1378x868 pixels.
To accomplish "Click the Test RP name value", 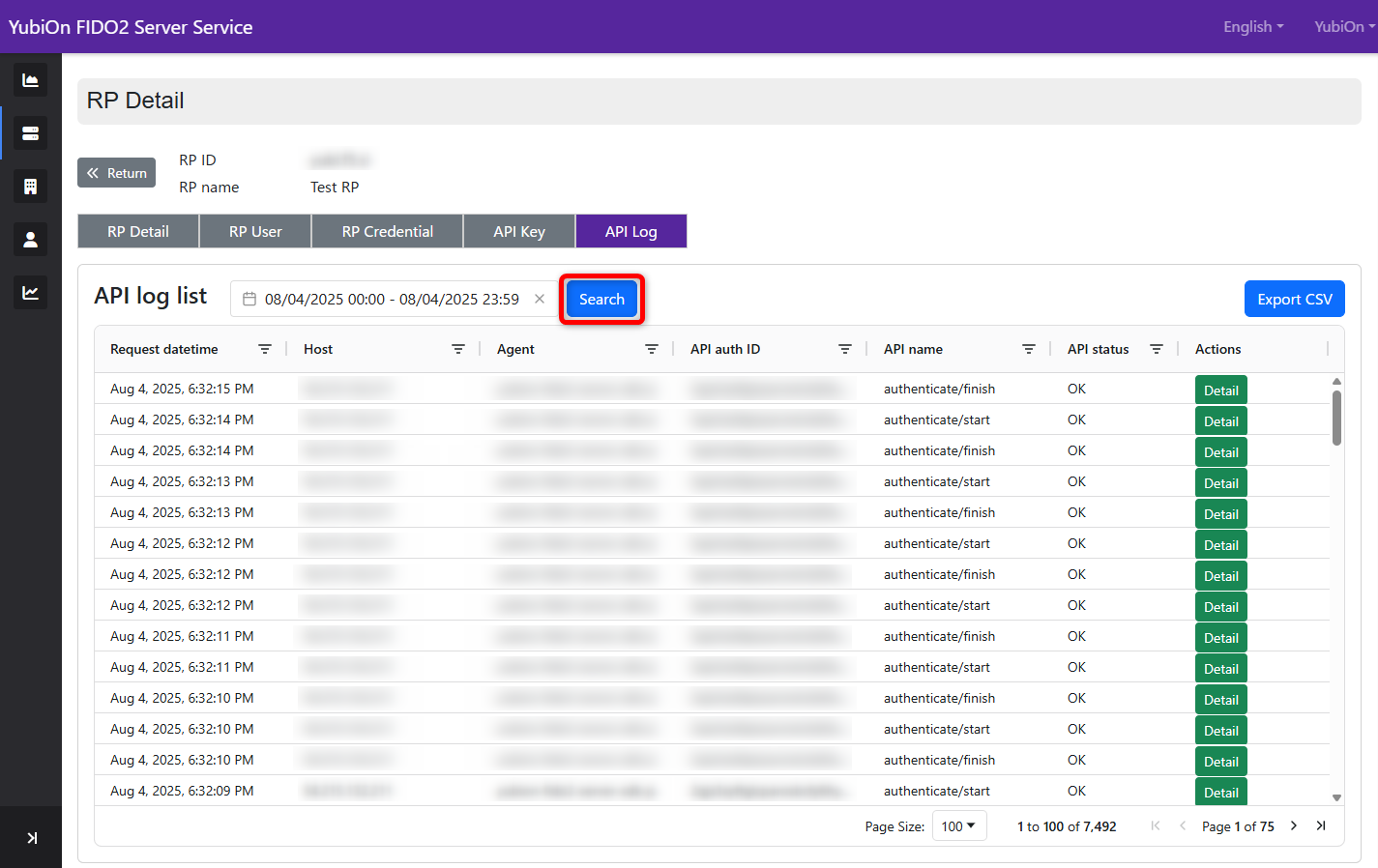I will click(335, 187).
